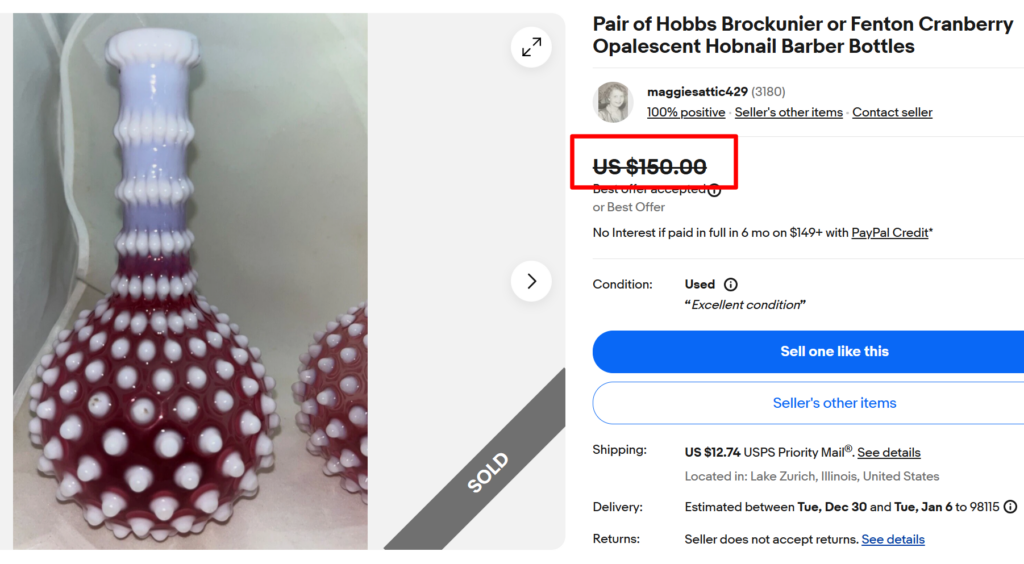Viewport: 1024px width, 564px height.
Task: Click the seller's profile picture
Action: [613, 102]
